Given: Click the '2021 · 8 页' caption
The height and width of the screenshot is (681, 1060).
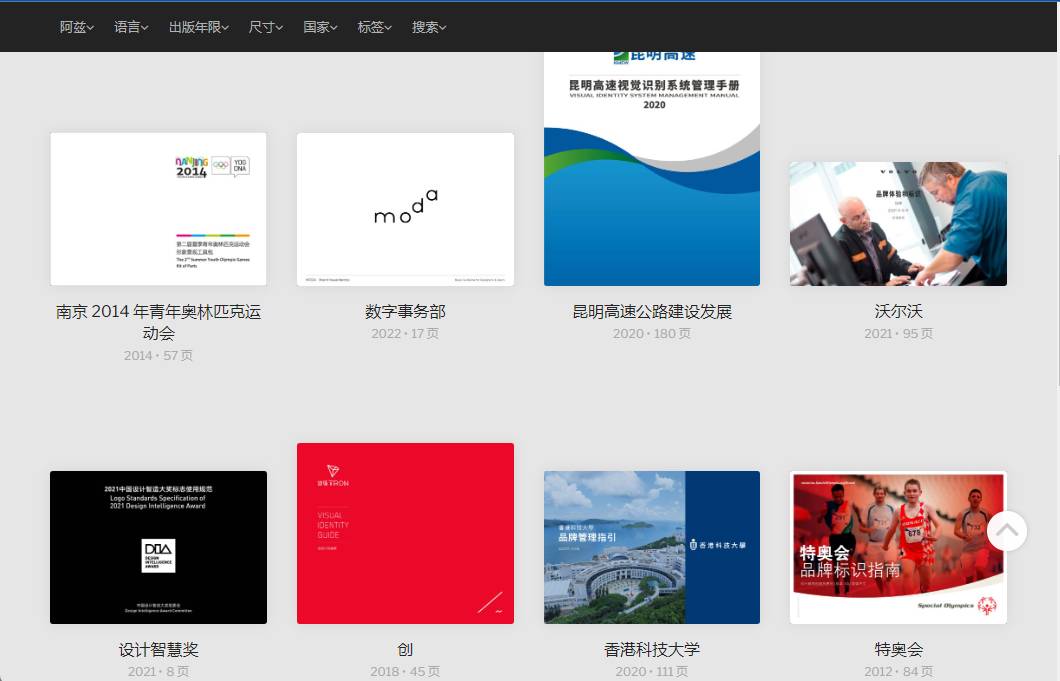Looking at the screenshot, I should pos(158,672).
